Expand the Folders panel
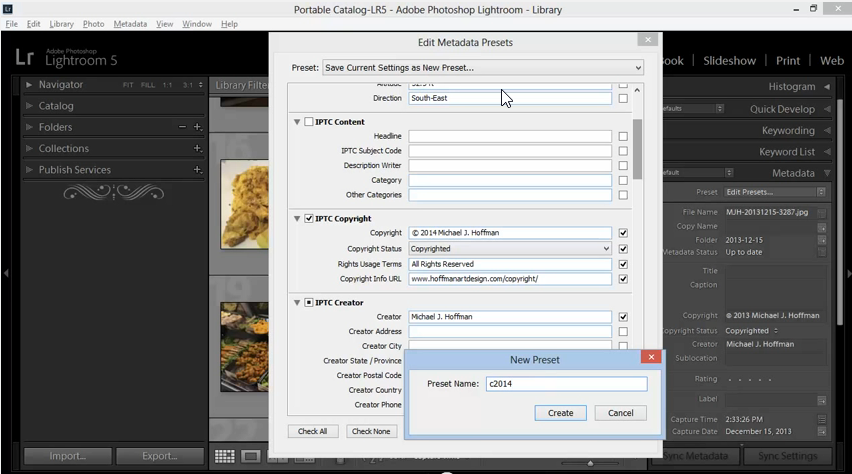This screenshot has width=852, height=474. coord(29,127)
